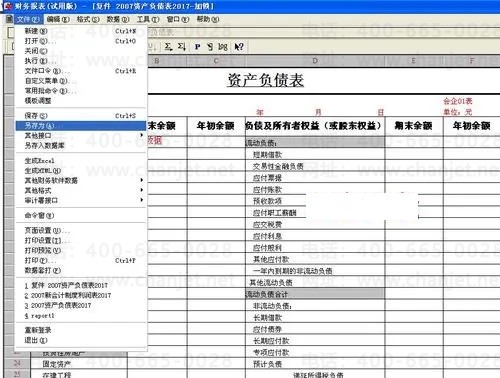Click the Sum (Σ) toolbar icon
This screenshot has height=378, width=500.
(168, 47)
